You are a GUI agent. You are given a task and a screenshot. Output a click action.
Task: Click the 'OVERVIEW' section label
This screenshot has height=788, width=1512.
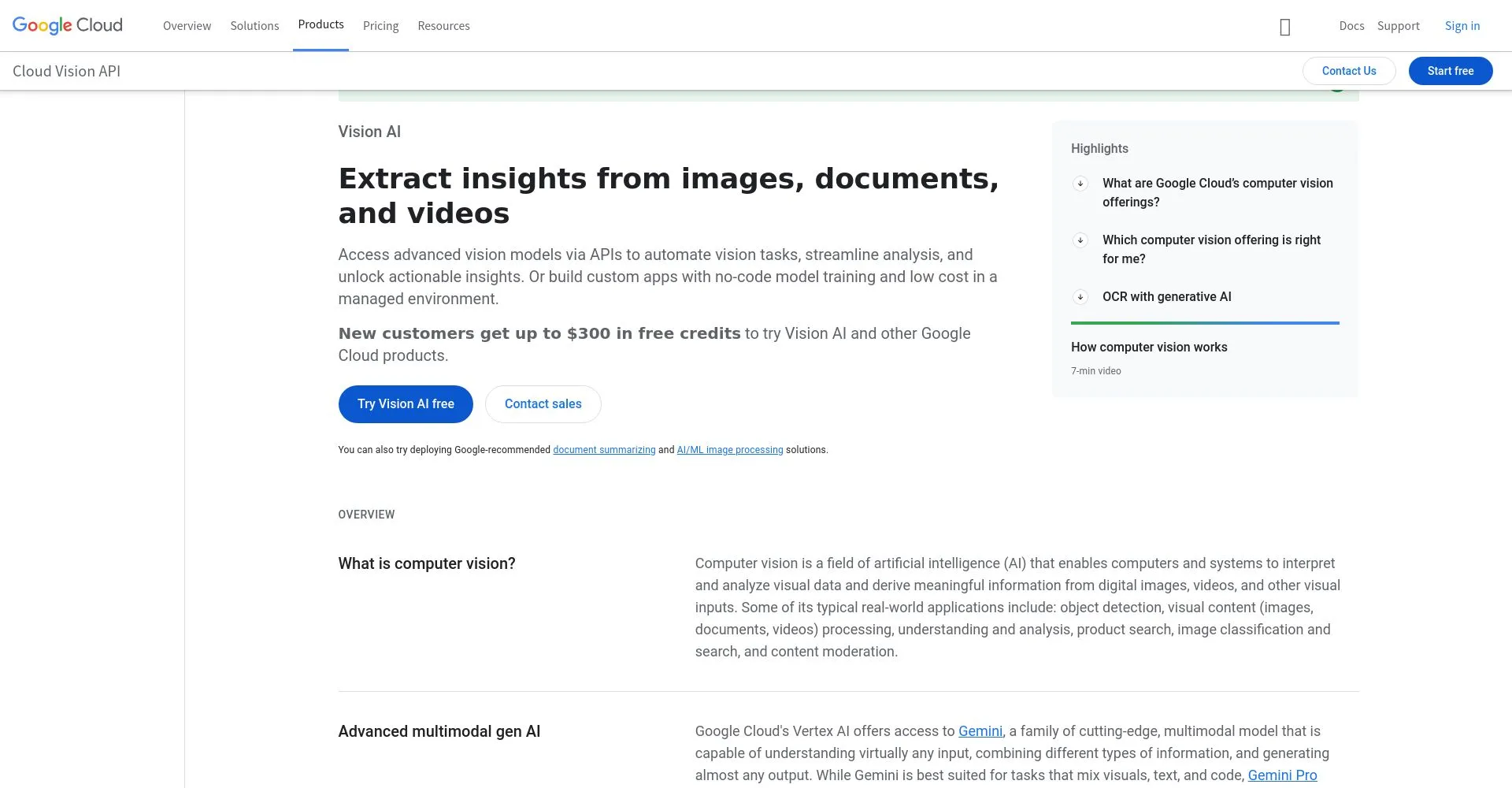pyautogui.click(x=366, y=515)
